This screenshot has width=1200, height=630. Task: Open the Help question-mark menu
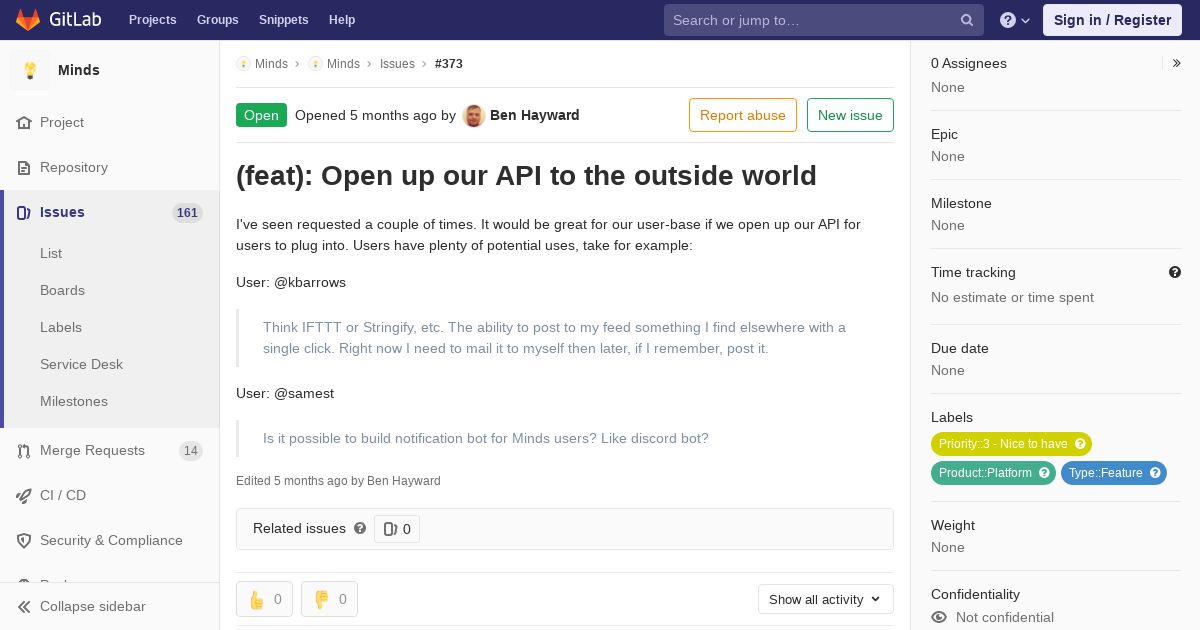point(1015,20)
